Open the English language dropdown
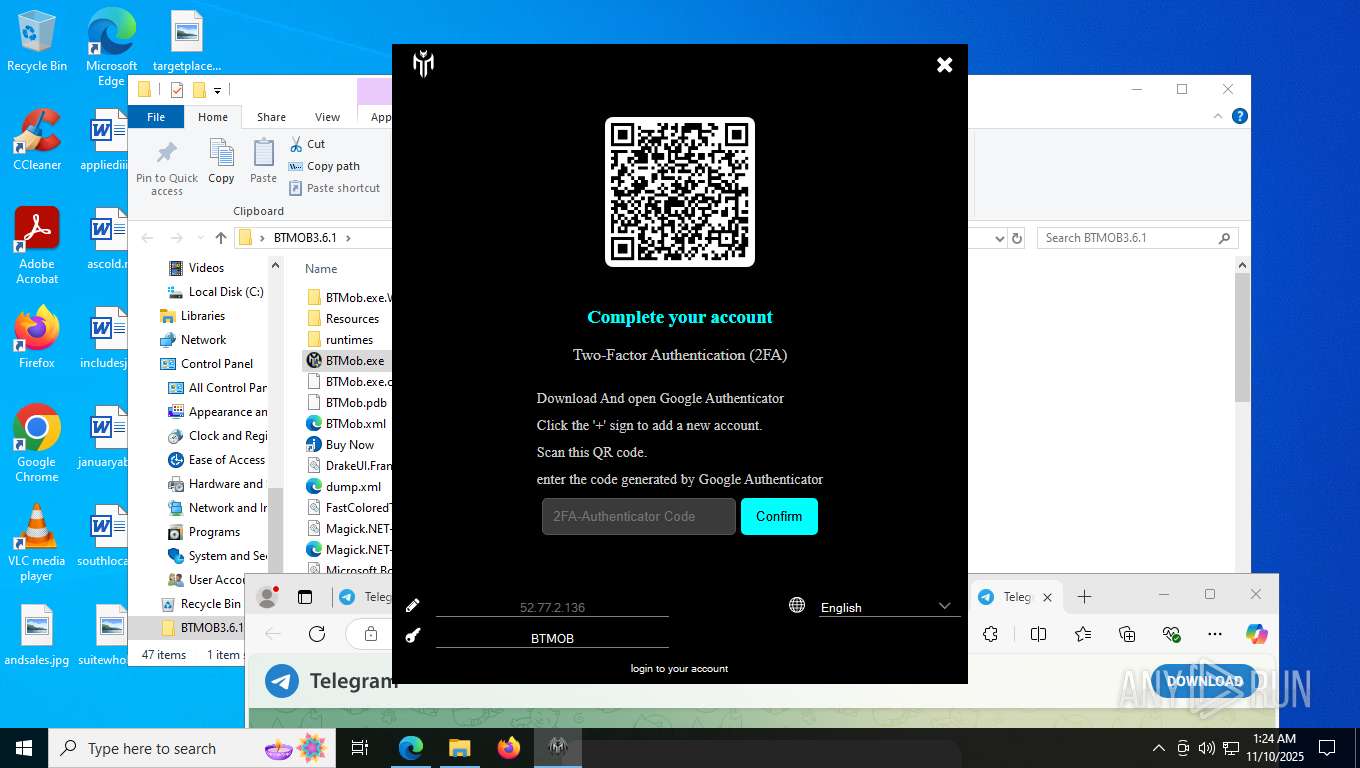Viewport: 1360px width, 768px height. coord(889,607)
